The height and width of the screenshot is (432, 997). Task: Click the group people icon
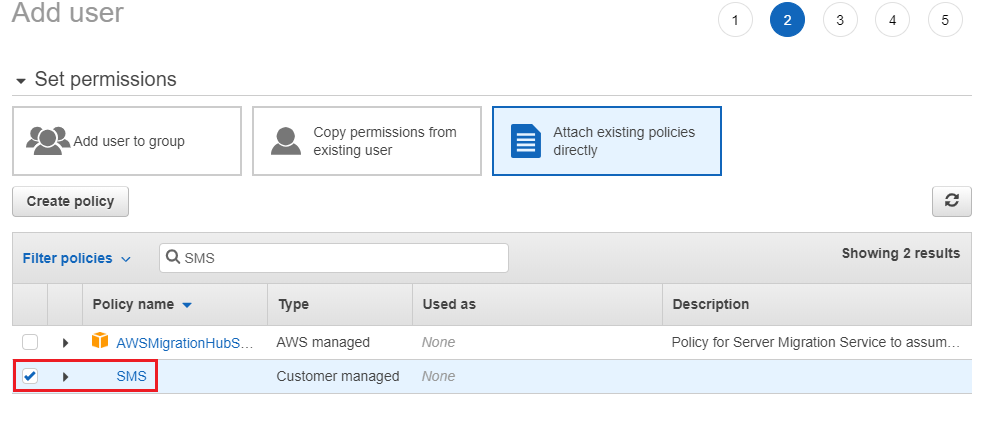tap(48, 141)
